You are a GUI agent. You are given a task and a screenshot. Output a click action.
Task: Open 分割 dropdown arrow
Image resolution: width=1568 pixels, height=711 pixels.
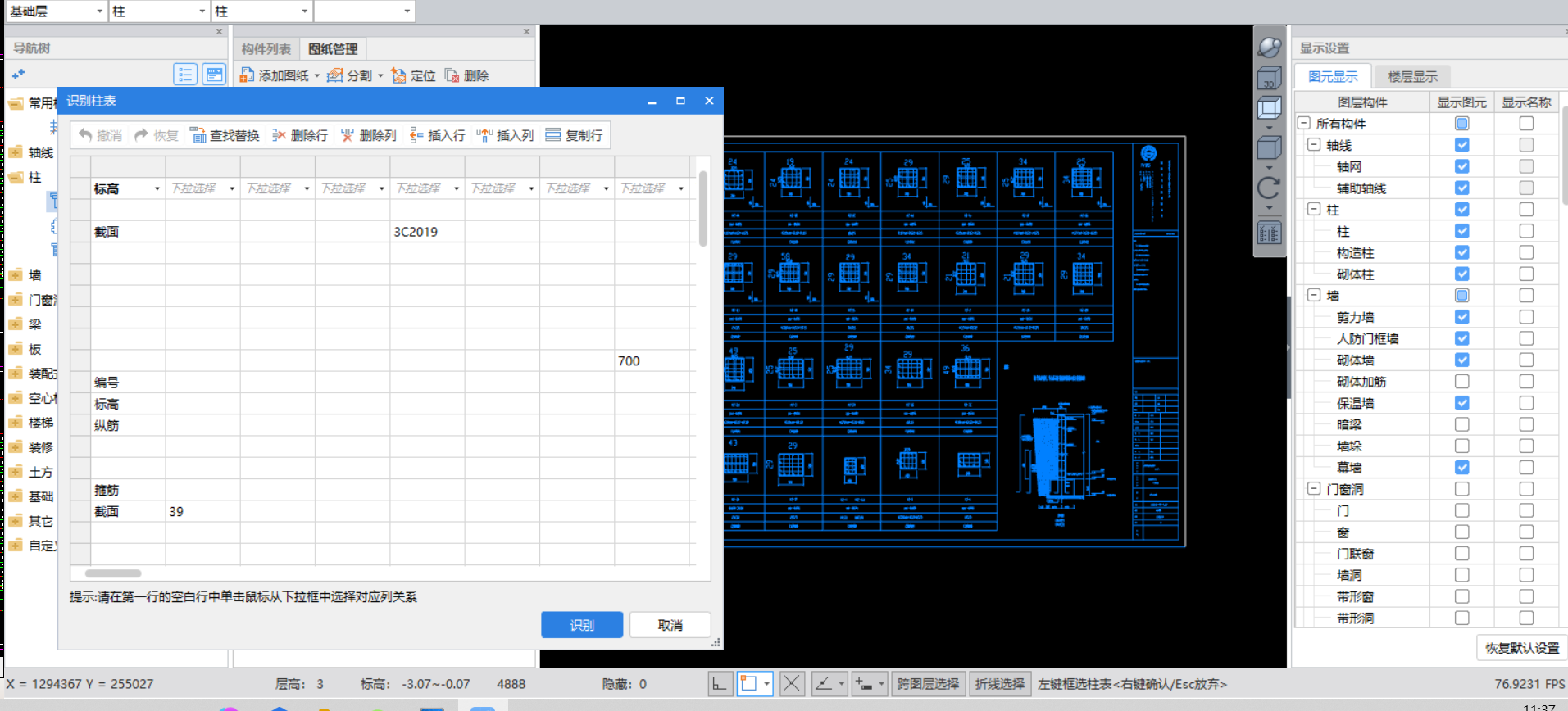point(380,76)
